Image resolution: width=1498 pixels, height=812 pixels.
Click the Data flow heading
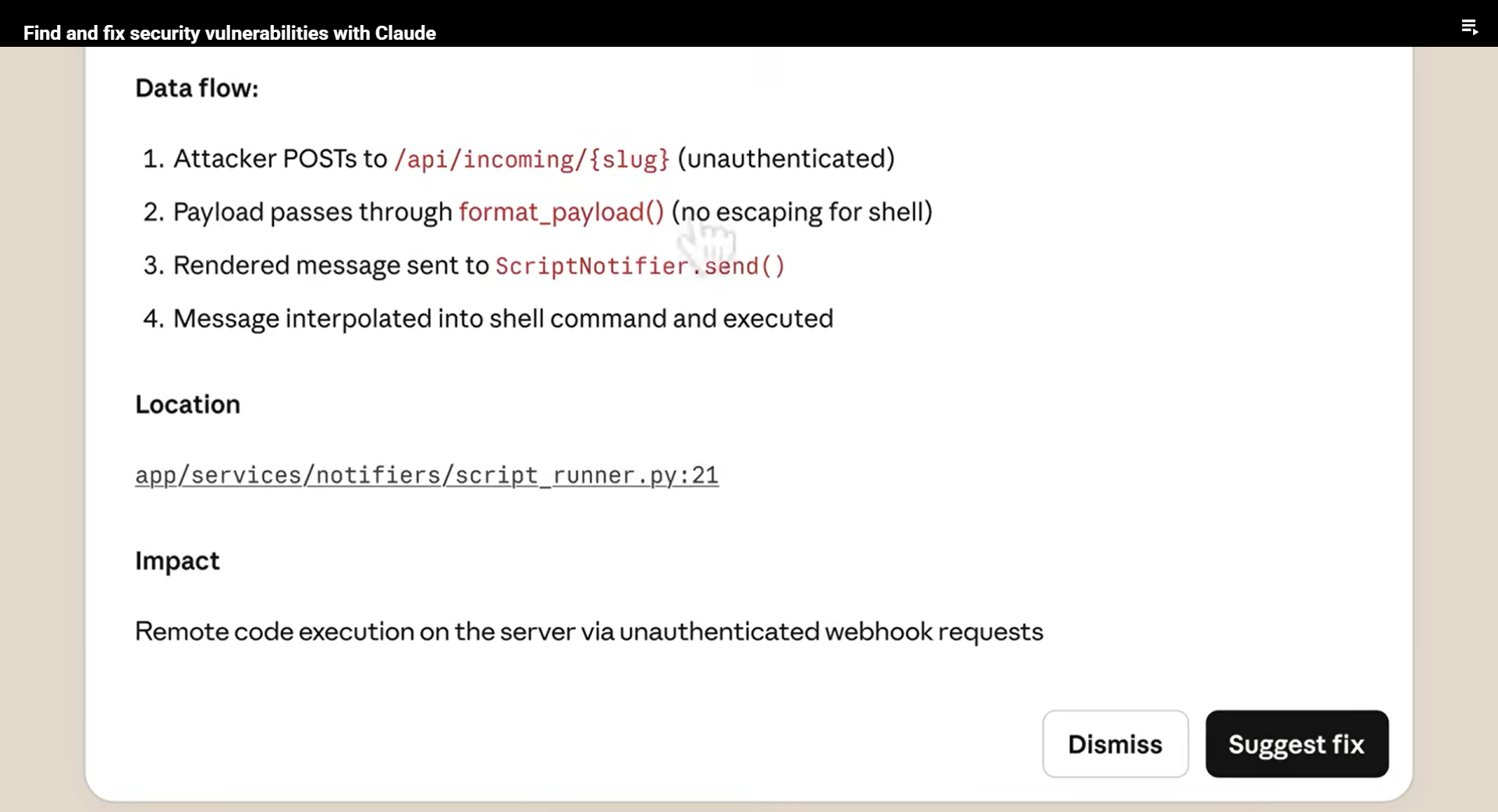[x=197, y=88]
